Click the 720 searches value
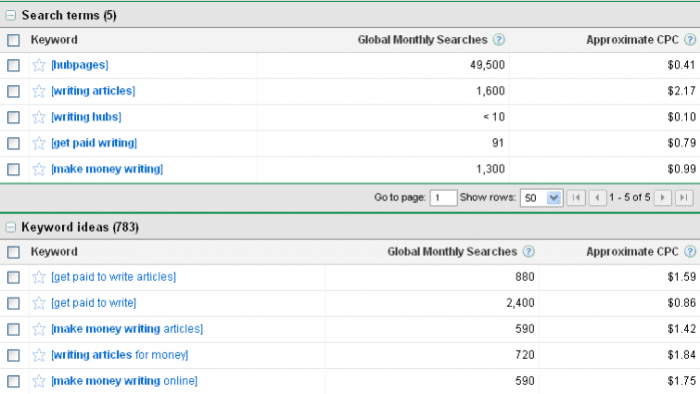Image resolution: width=700 pixels, height=394 pixels. [x=525, y=355]
